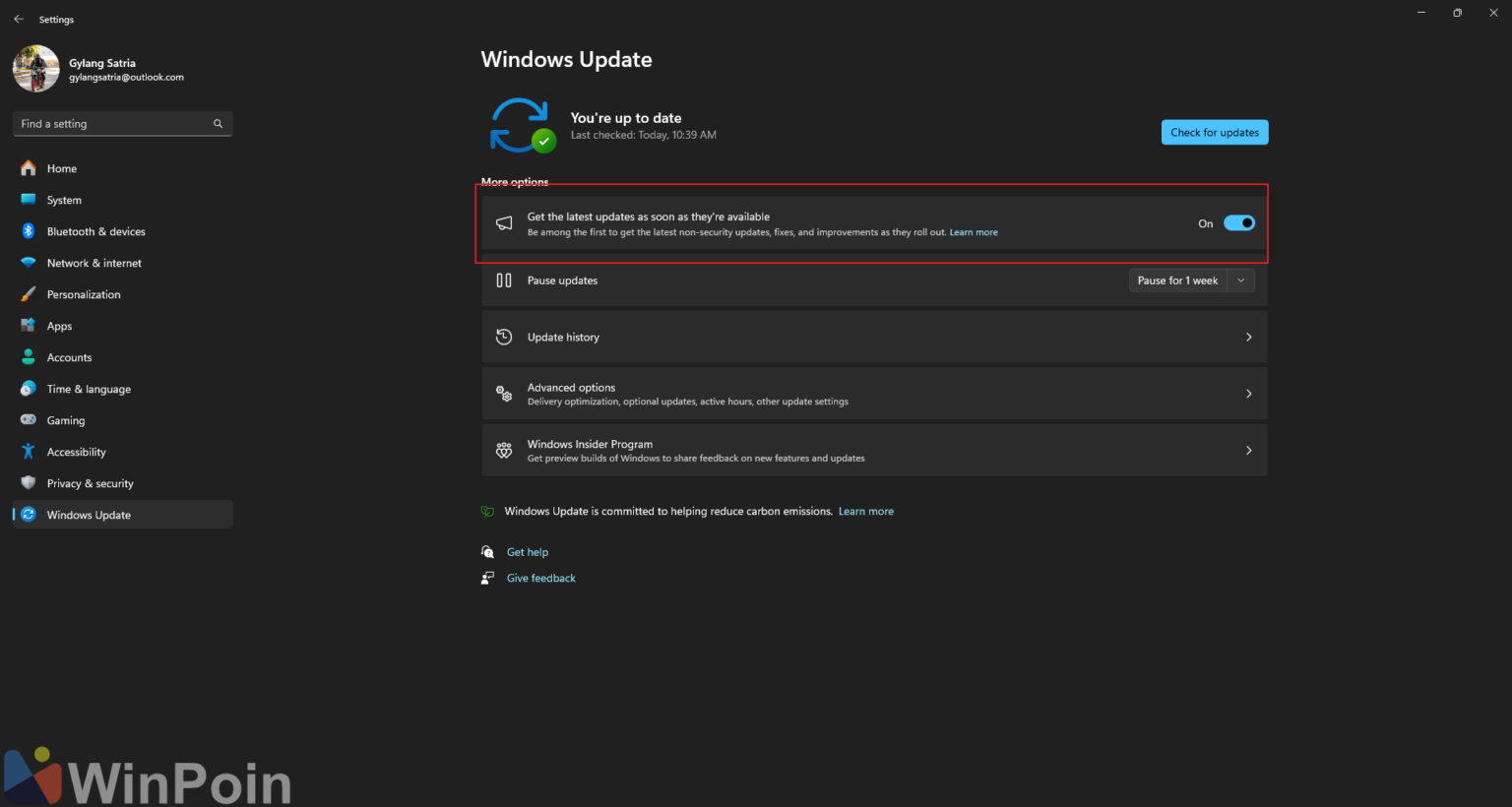Click Pause for 1 week button
The height and width of the screenshot is (807, 1512).
pyautogui.click(x=1178, y=280)
